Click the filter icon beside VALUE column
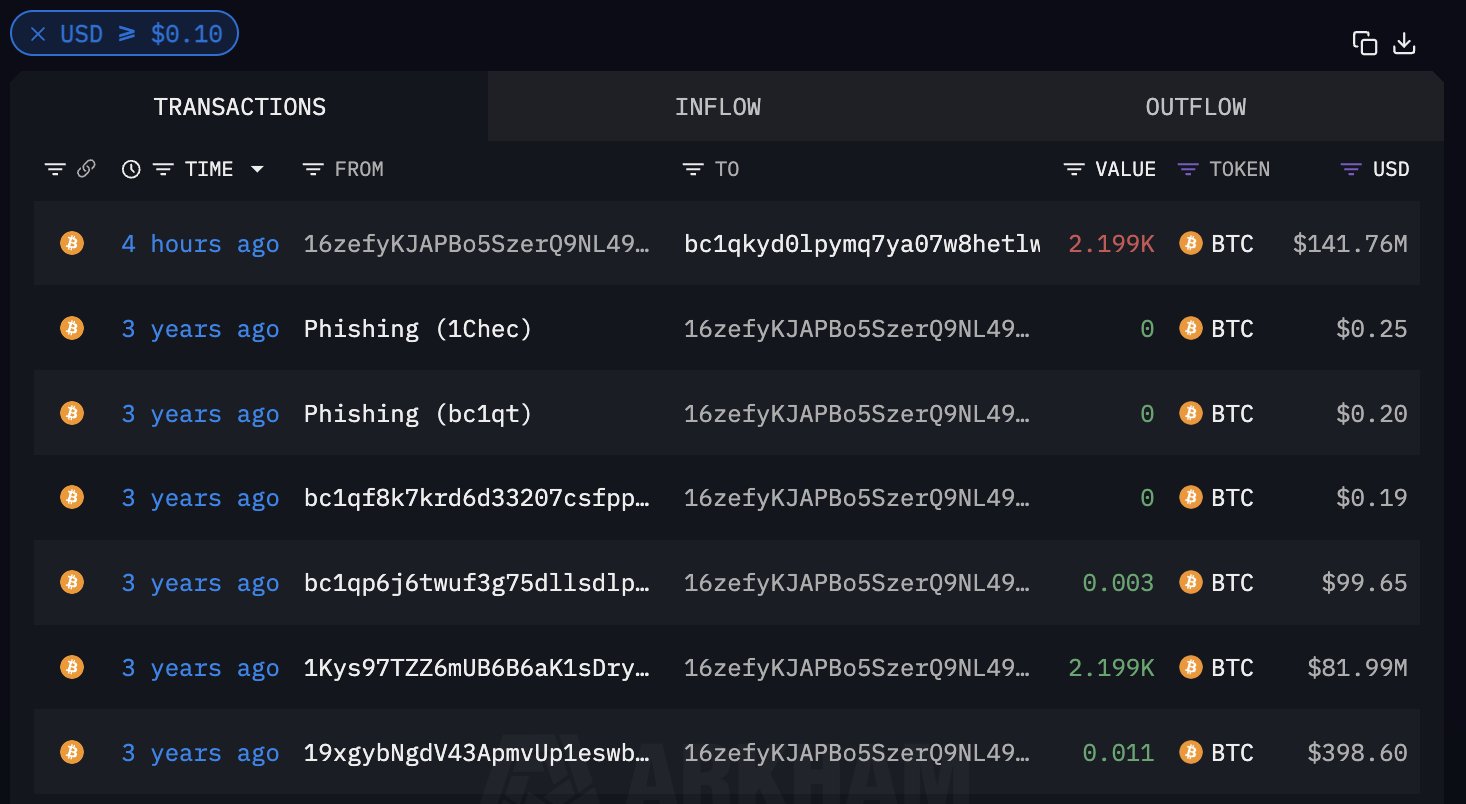The image size is (1466, 804). pyautogui.click(x=1072, y=169)
